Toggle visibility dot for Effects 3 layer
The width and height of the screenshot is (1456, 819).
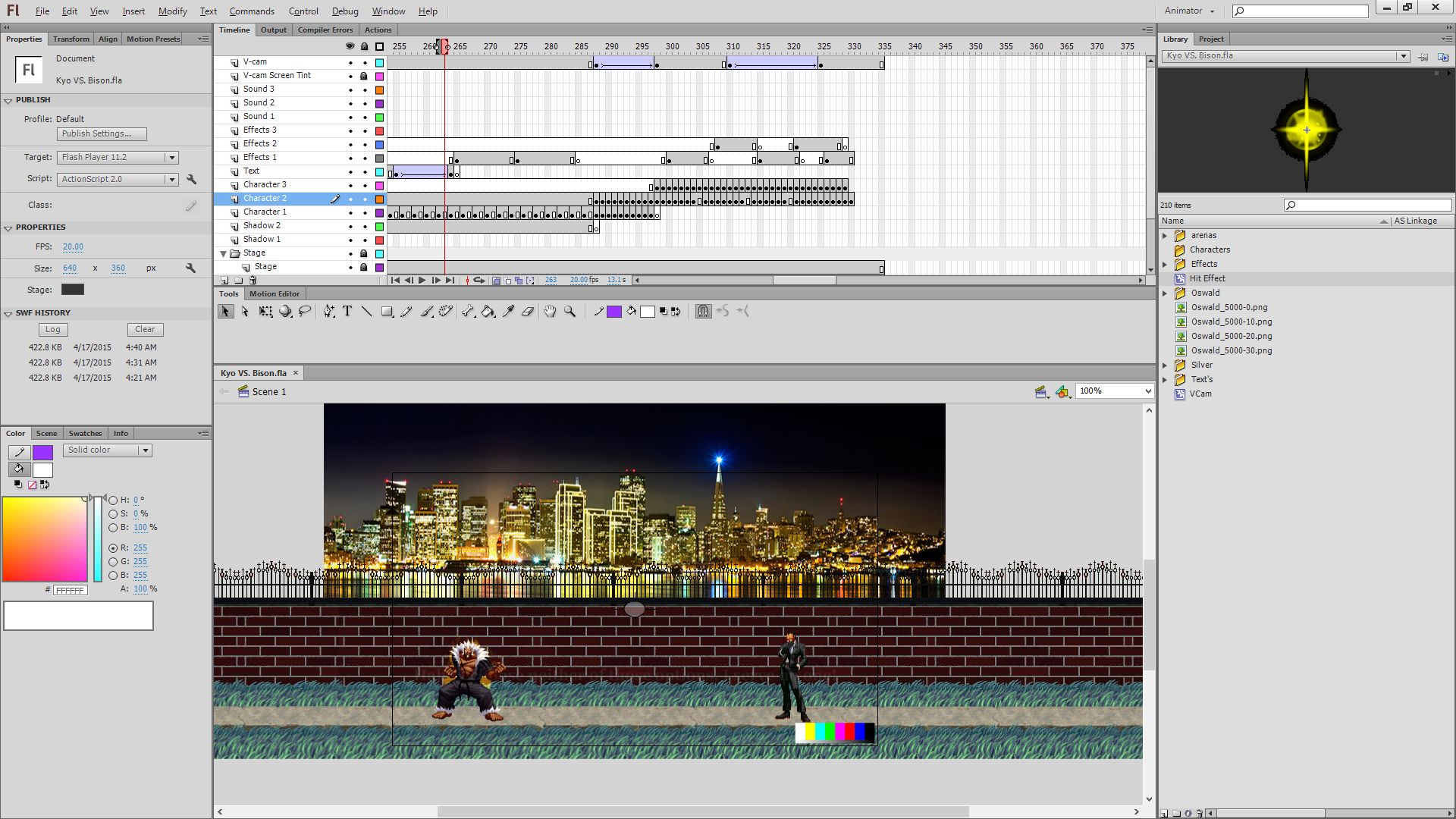pos(350,131)
